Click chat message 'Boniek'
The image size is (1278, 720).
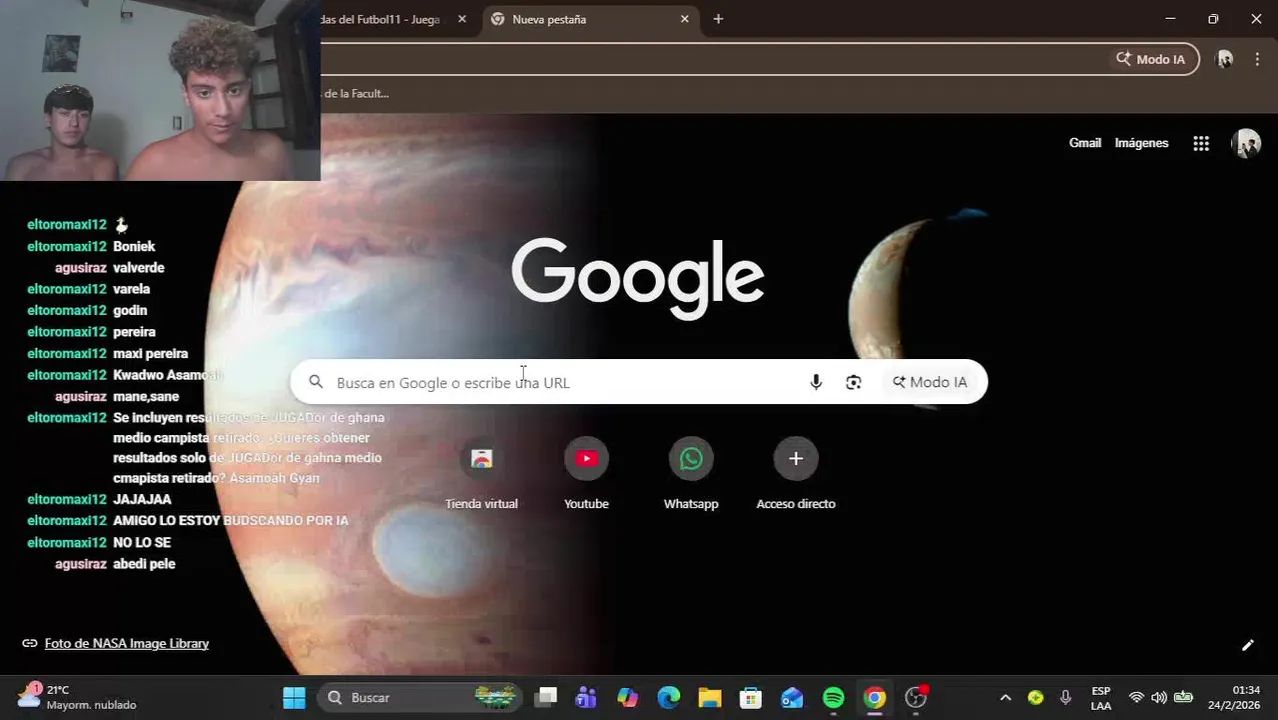click(134, 246)
